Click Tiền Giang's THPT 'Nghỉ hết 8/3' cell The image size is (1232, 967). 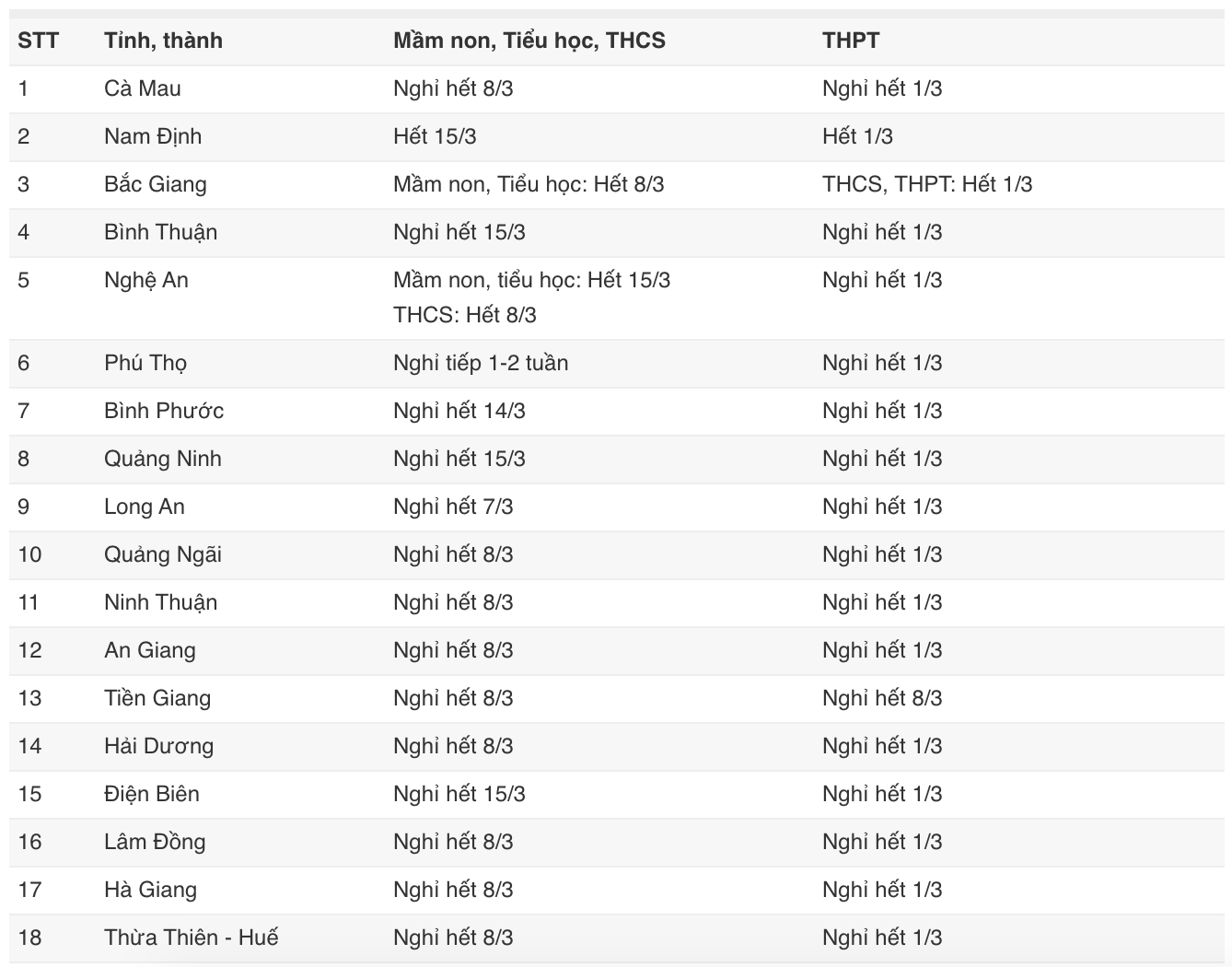[881, 698]
